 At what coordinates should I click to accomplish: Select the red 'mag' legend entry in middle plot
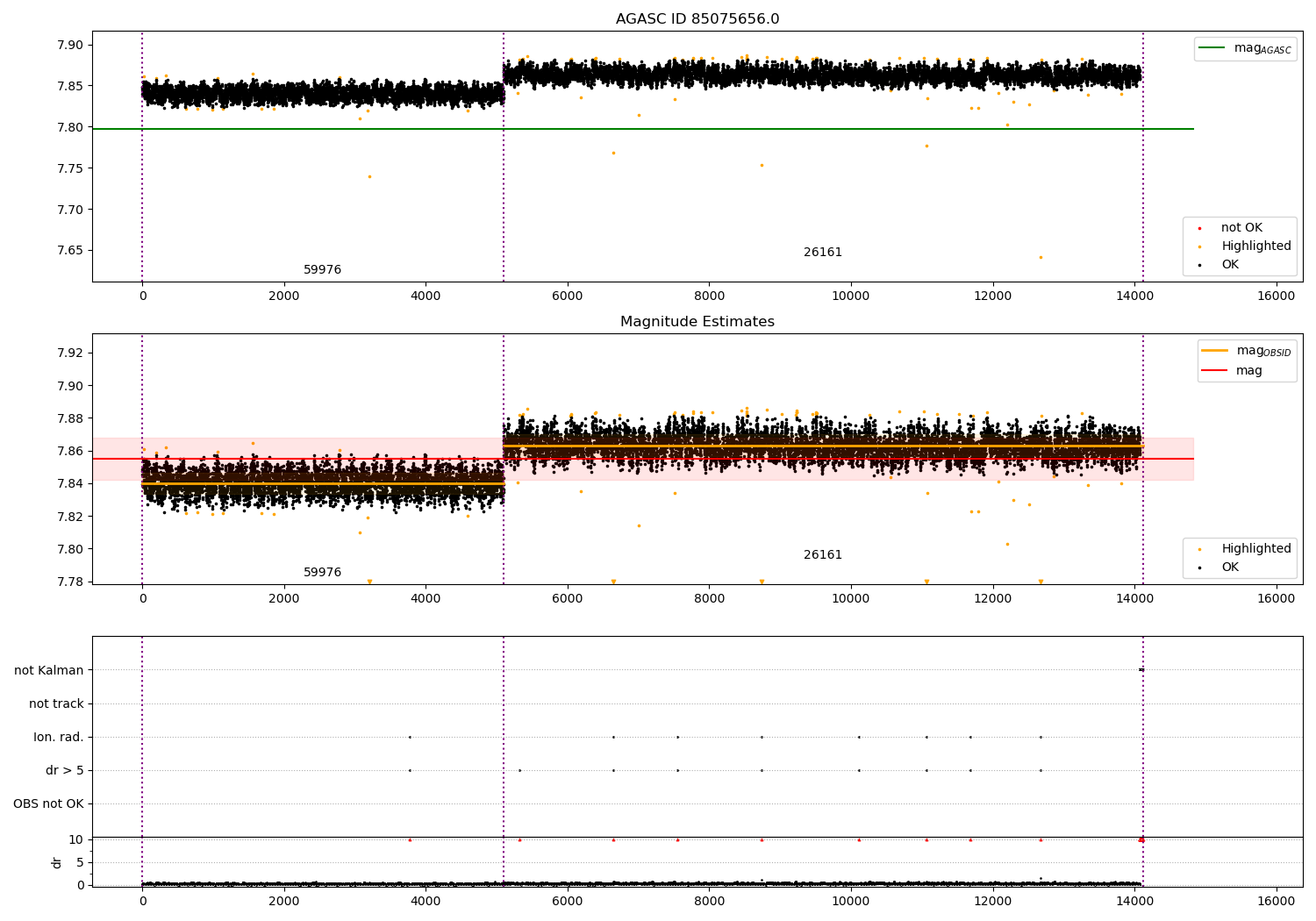click(x=1233, y=371)
